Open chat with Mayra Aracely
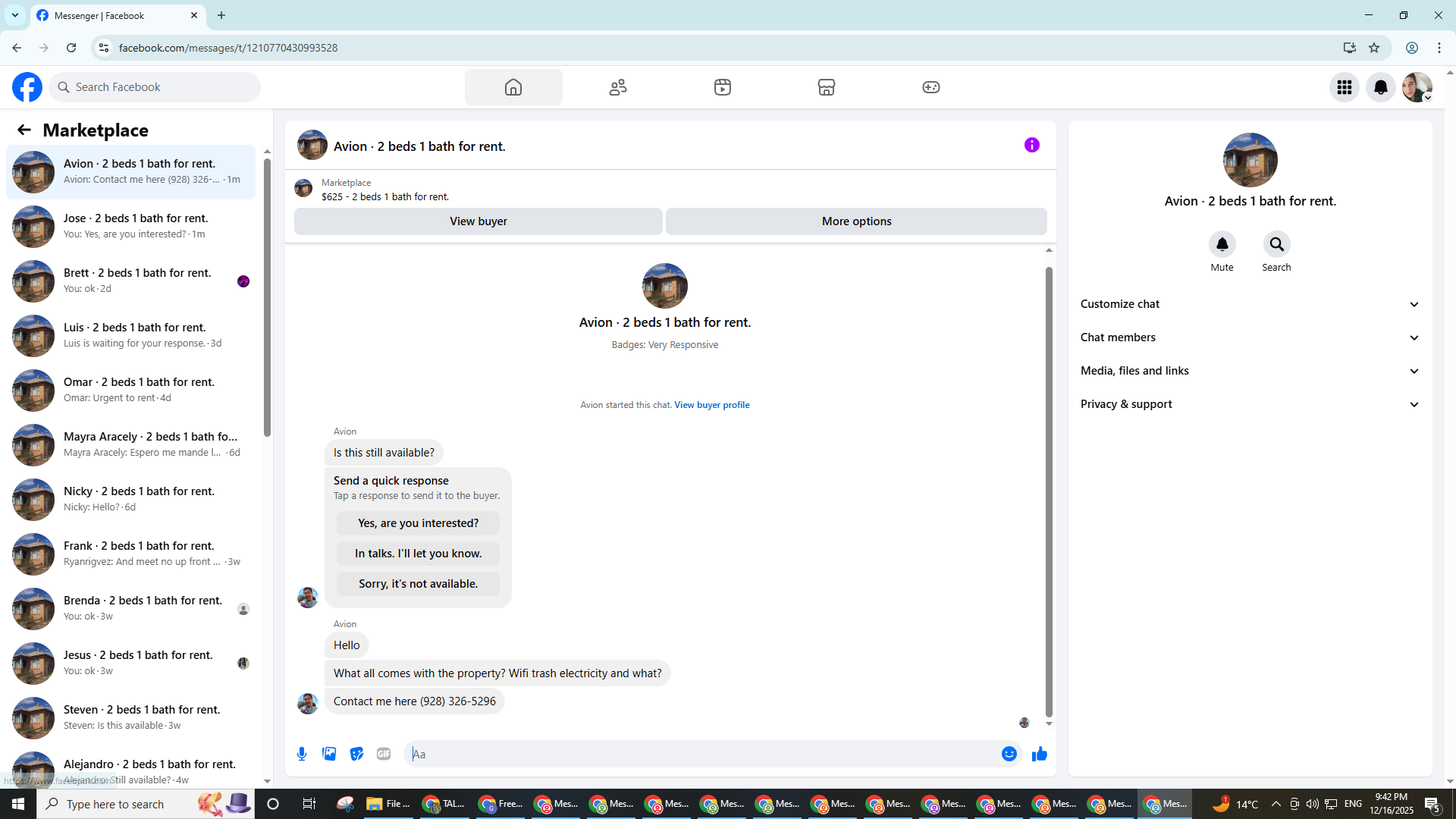Screen dimensions: 1456x819 click(131, 445)
